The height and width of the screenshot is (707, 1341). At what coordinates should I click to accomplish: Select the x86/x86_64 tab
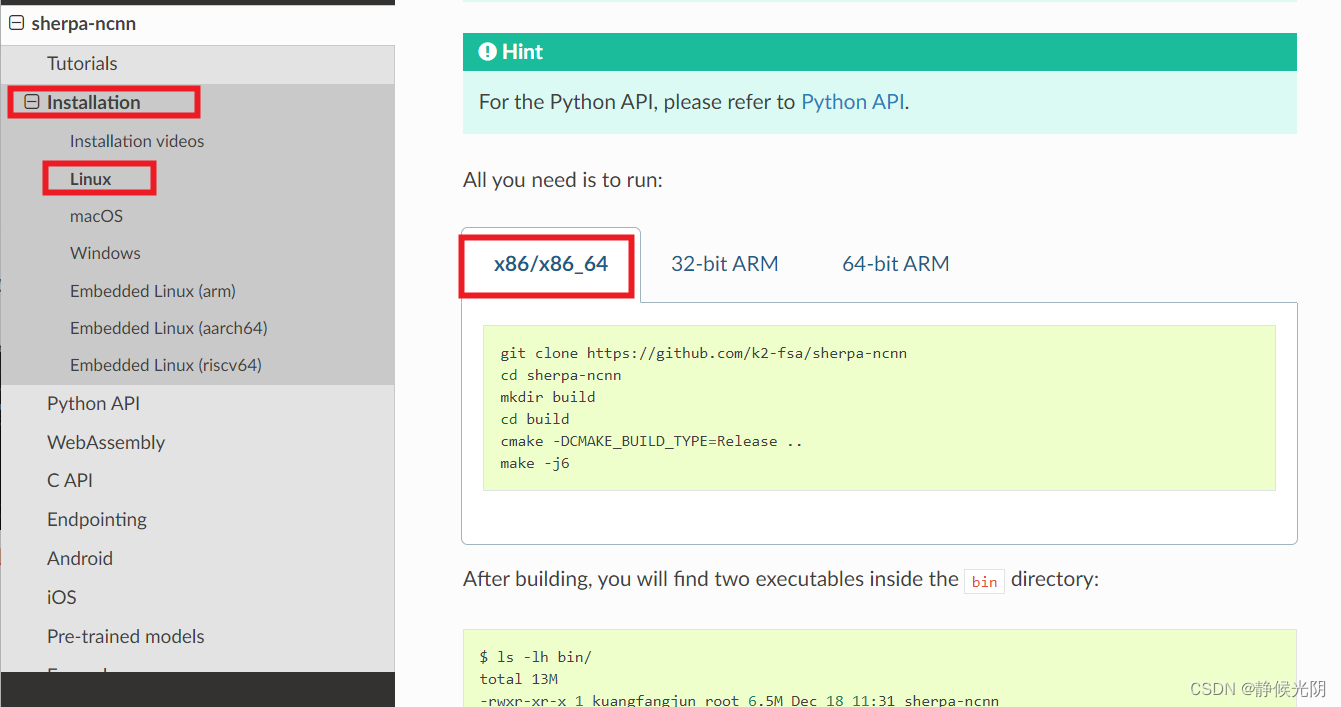click(x=551, y=264)
